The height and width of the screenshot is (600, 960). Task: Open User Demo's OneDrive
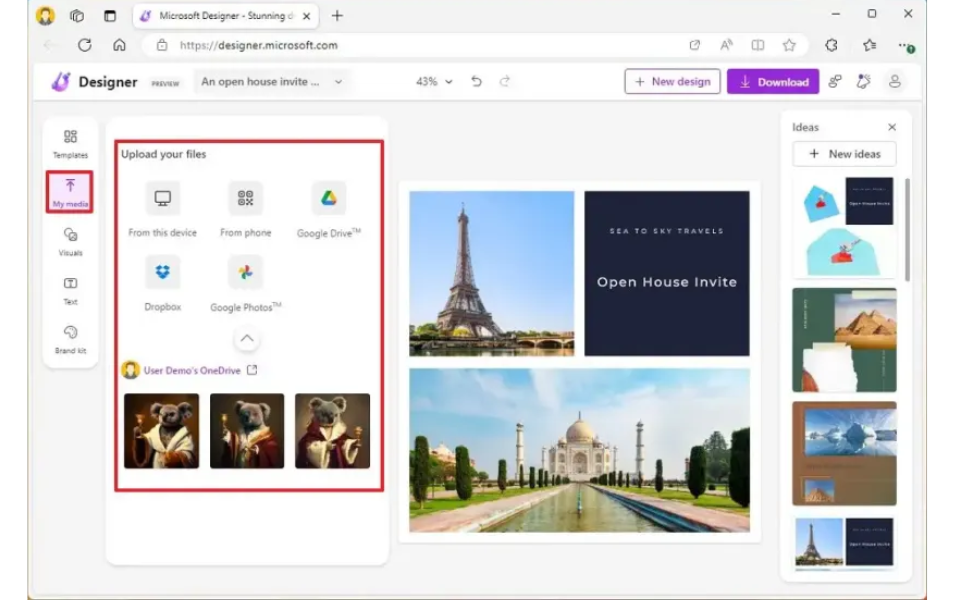pyautogui.click(x=188, y=369)
